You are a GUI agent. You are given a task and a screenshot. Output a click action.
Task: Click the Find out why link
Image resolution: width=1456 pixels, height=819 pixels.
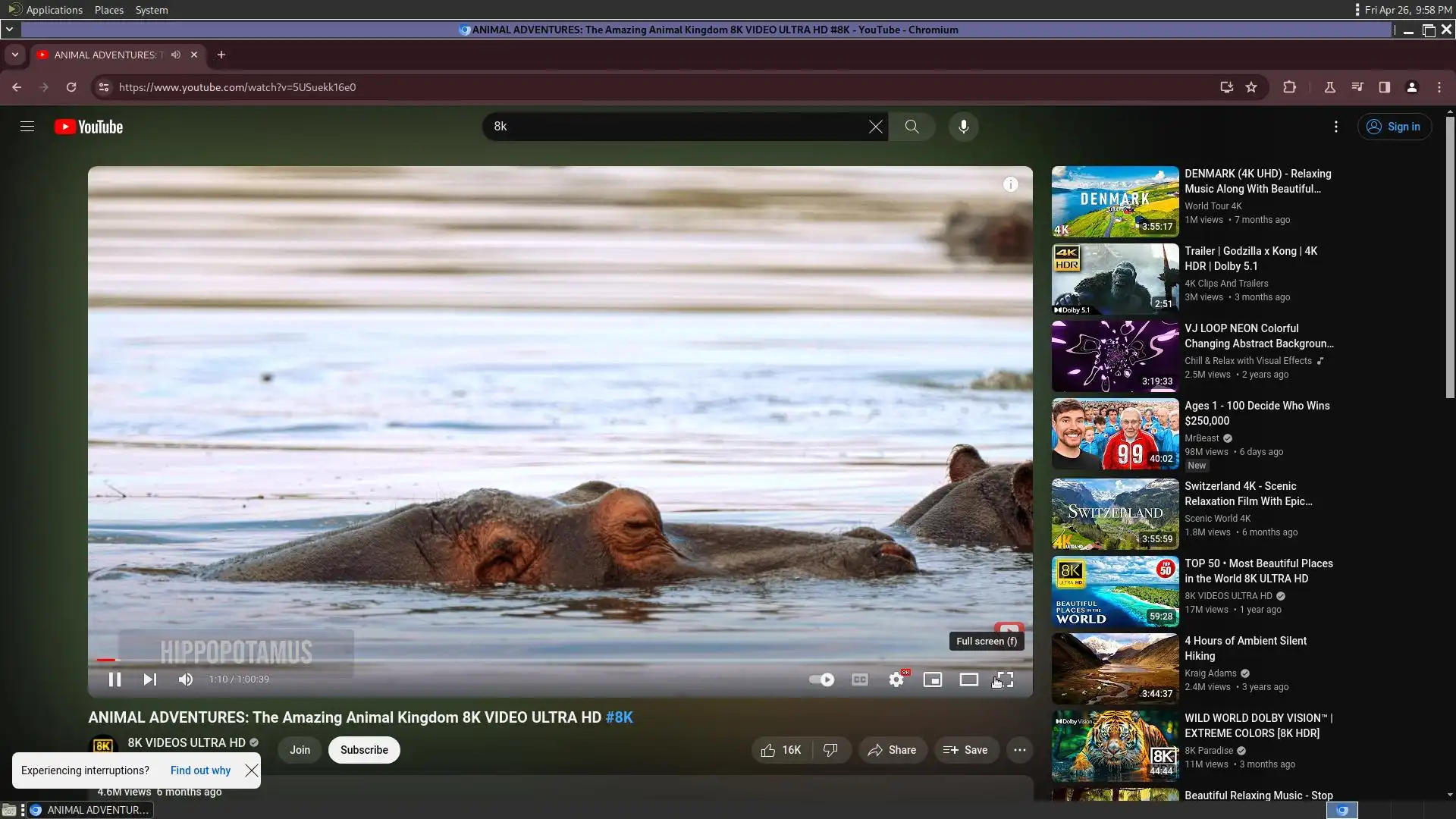[200, 770]
